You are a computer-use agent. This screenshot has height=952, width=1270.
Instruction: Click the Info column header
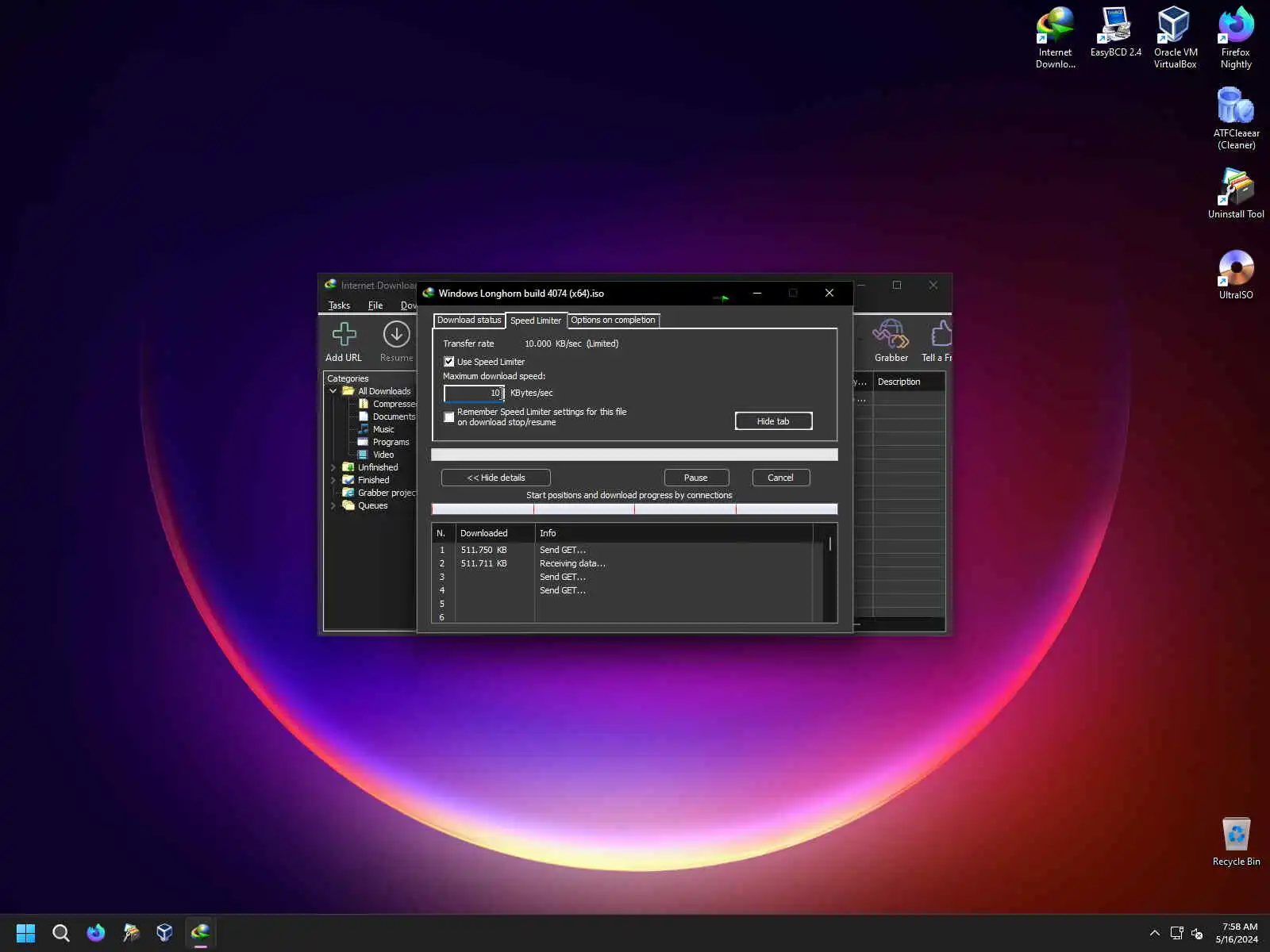click(x=674, y=533)
